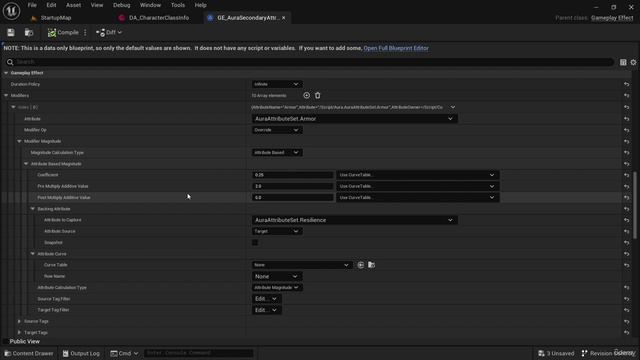Click Gameplay Effect parent class link
The image size is (640, 360).
tap(612, 18)
